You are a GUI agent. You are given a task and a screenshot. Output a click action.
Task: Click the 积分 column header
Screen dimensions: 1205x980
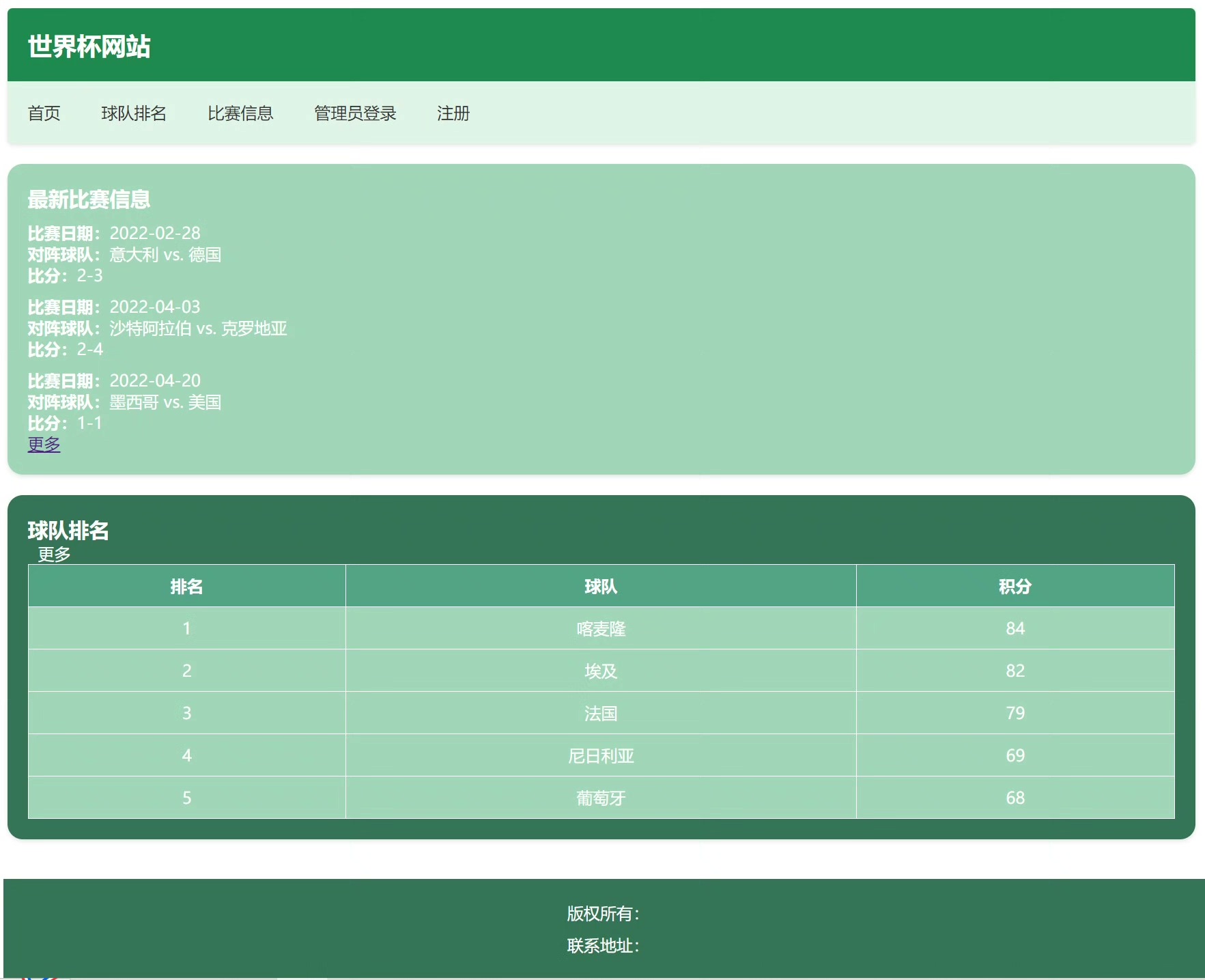1015,586
